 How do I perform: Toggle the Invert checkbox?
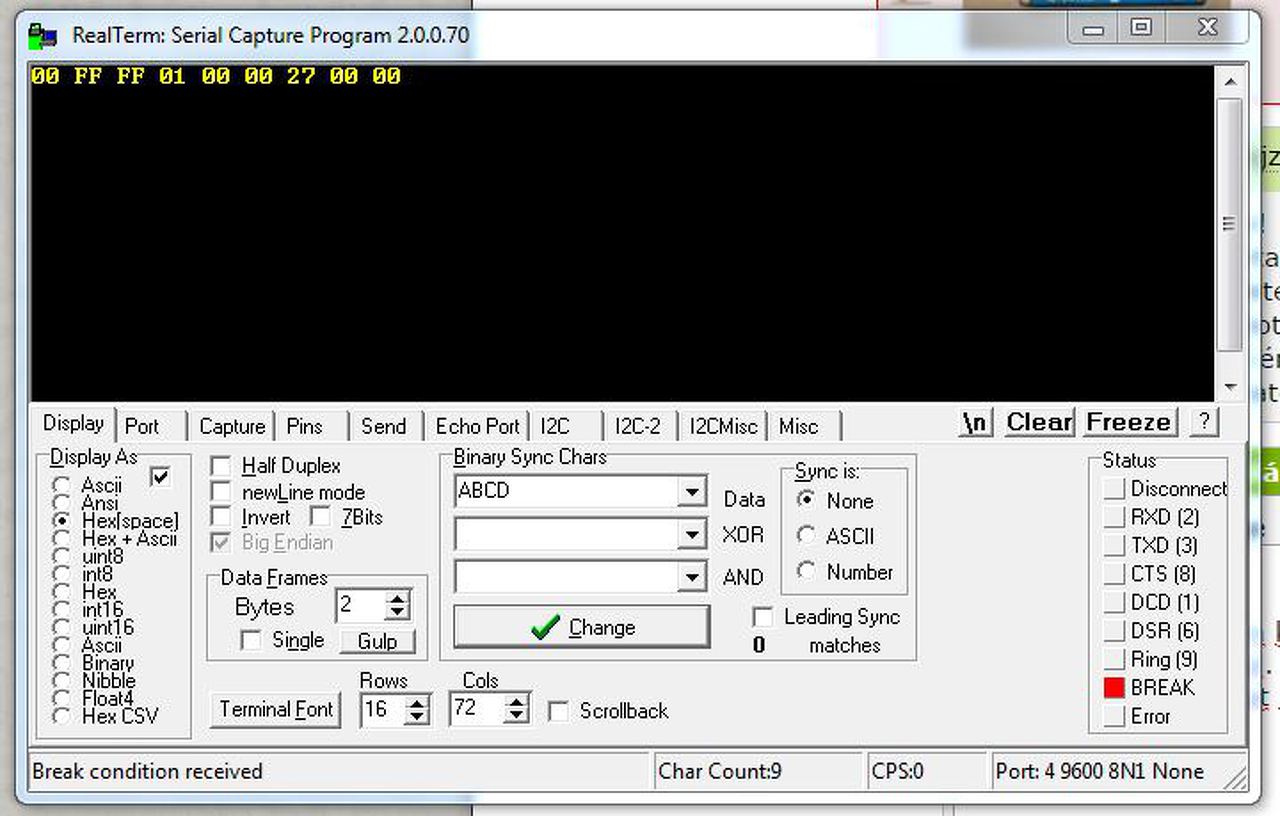click(222, 517)
